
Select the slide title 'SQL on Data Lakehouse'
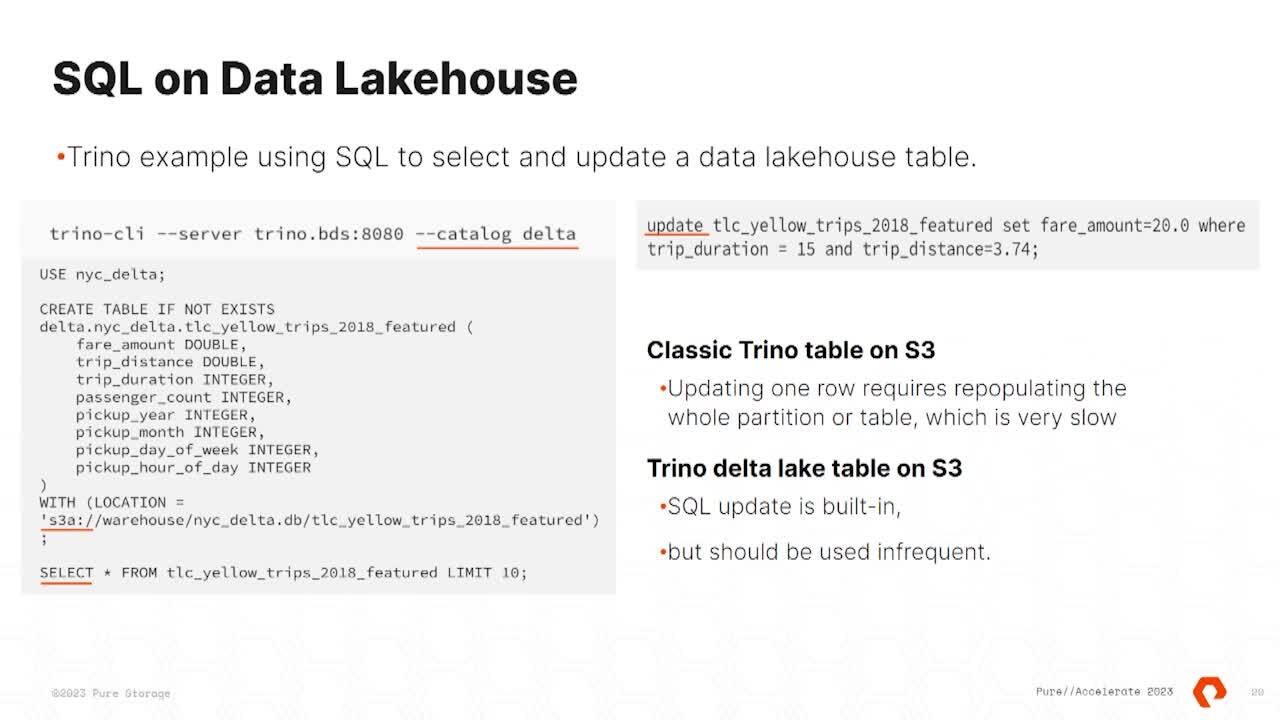pos(314,79)
